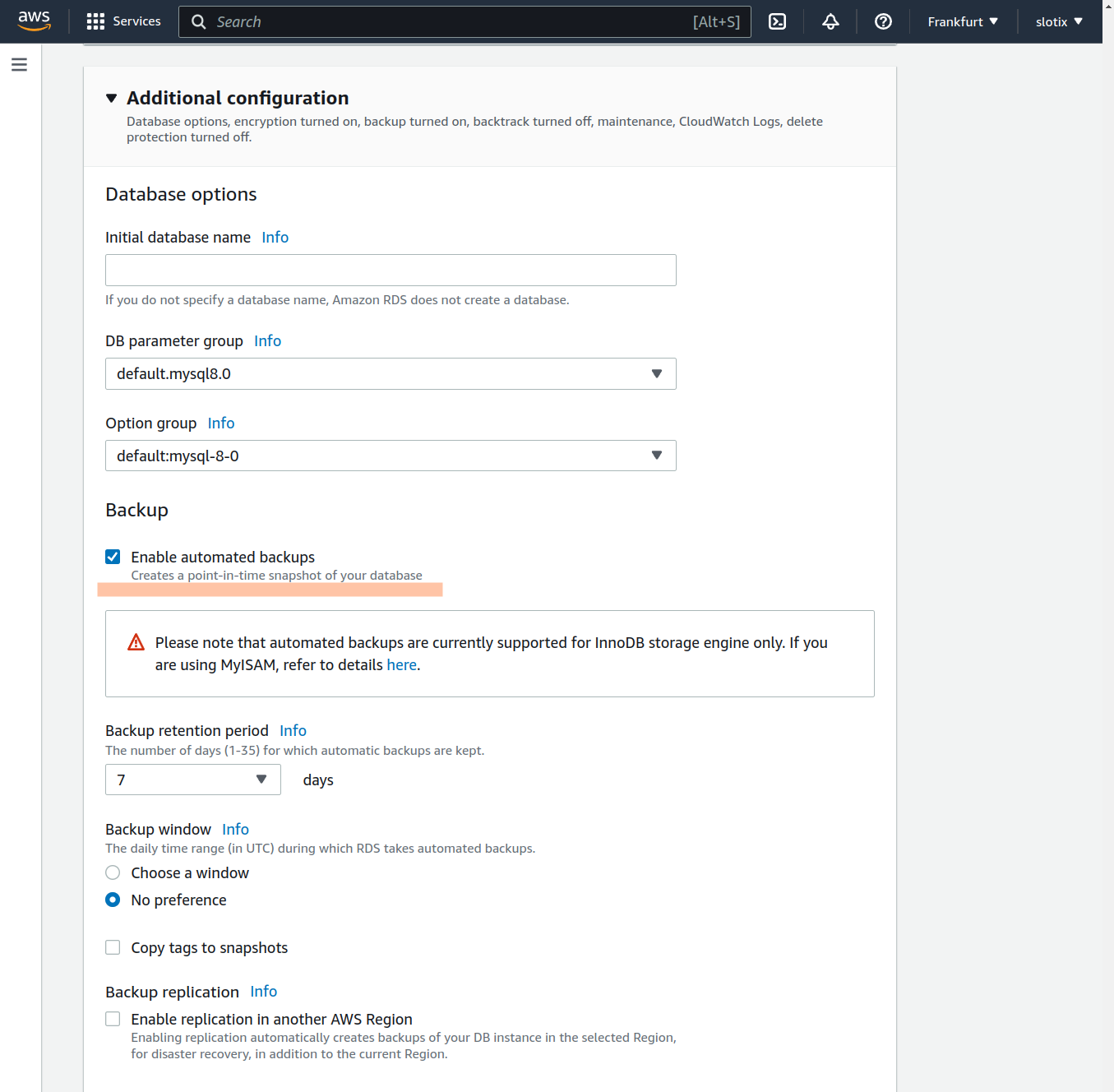Check Copy tags to snapshots
Viewport: 1114px width, 1092px height.
pos(113,947)
